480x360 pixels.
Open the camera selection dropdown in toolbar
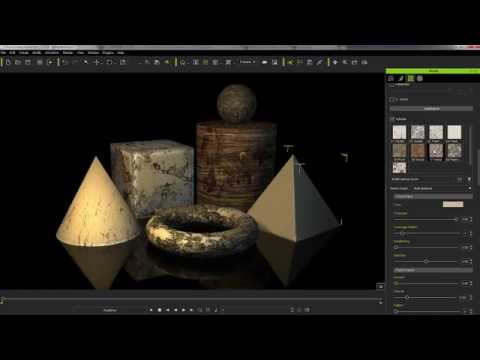pos(247,62)
